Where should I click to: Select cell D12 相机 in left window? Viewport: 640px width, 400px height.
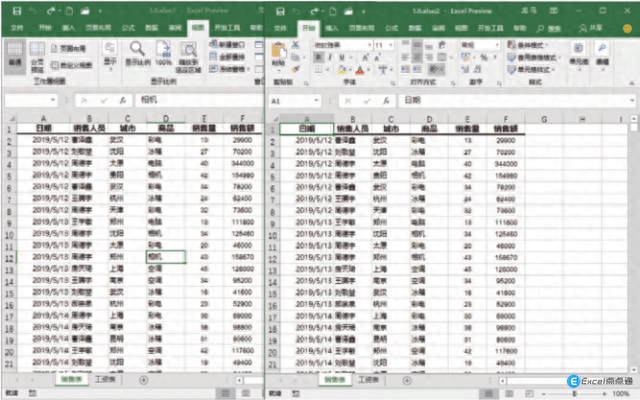[166, 257]
